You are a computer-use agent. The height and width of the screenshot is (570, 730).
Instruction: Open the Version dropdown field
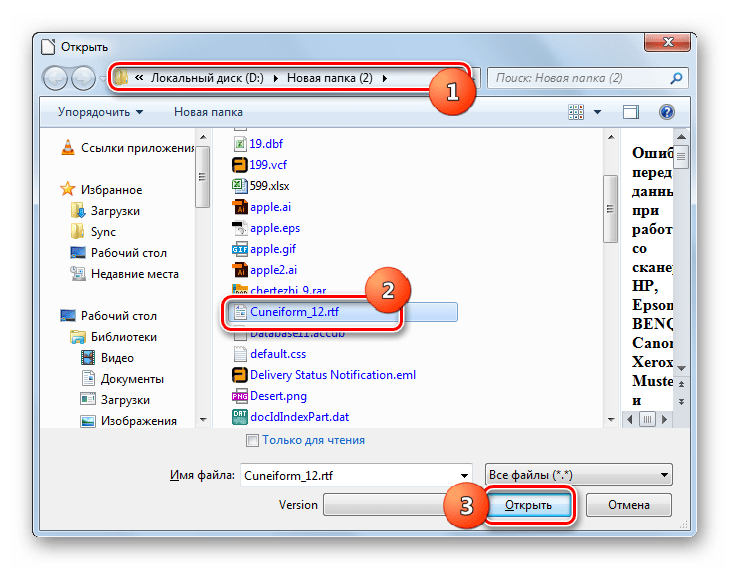point(385,505)
